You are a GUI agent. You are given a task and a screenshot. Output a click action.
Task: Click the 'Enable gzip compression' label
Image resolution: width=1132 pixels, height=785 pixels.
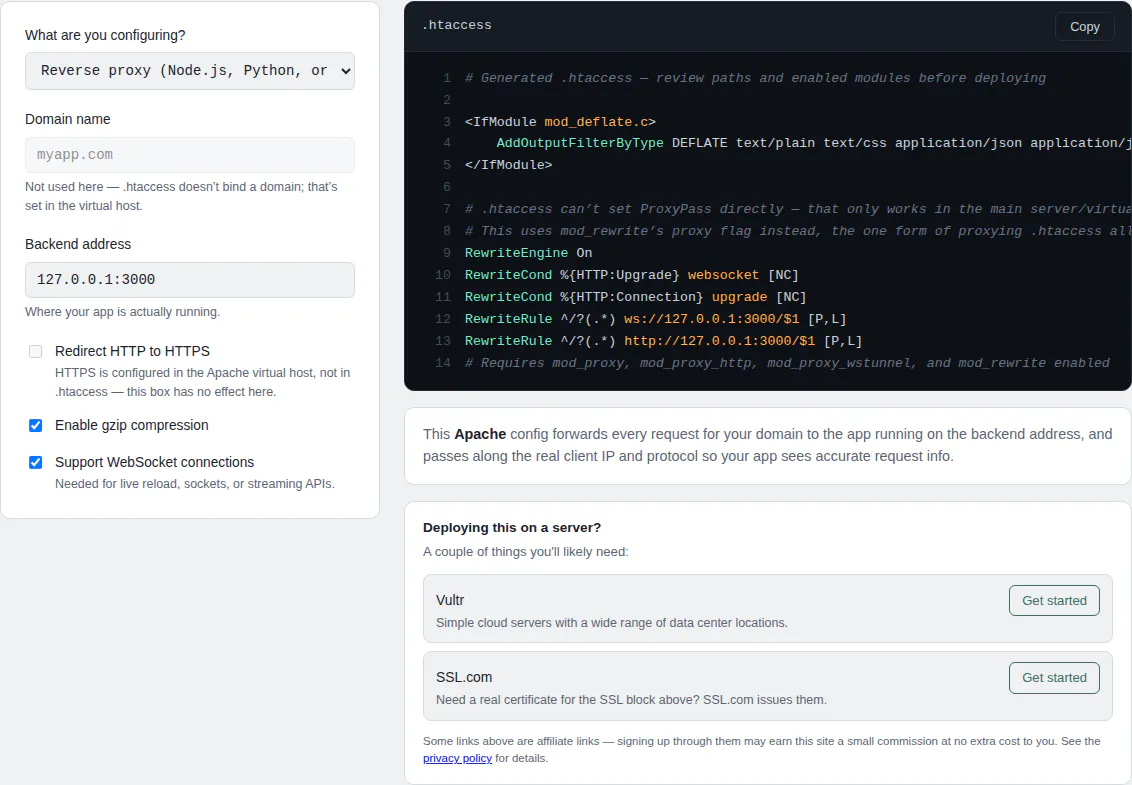(x=131, y=425)
